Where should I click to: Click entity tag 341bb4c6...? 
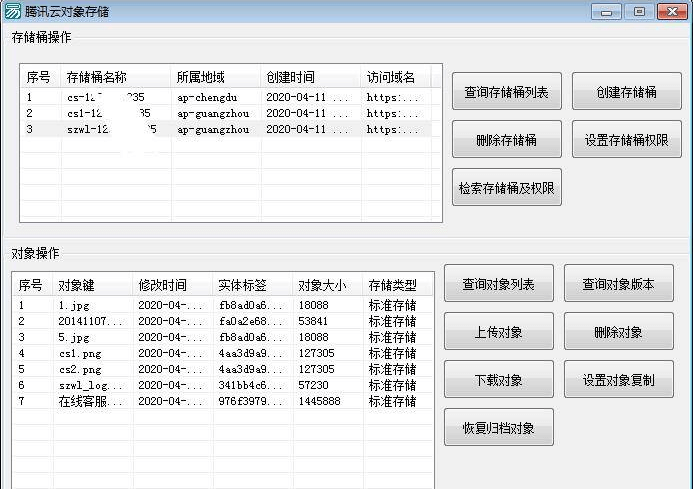pyautogui.click(x=250, y=385)
